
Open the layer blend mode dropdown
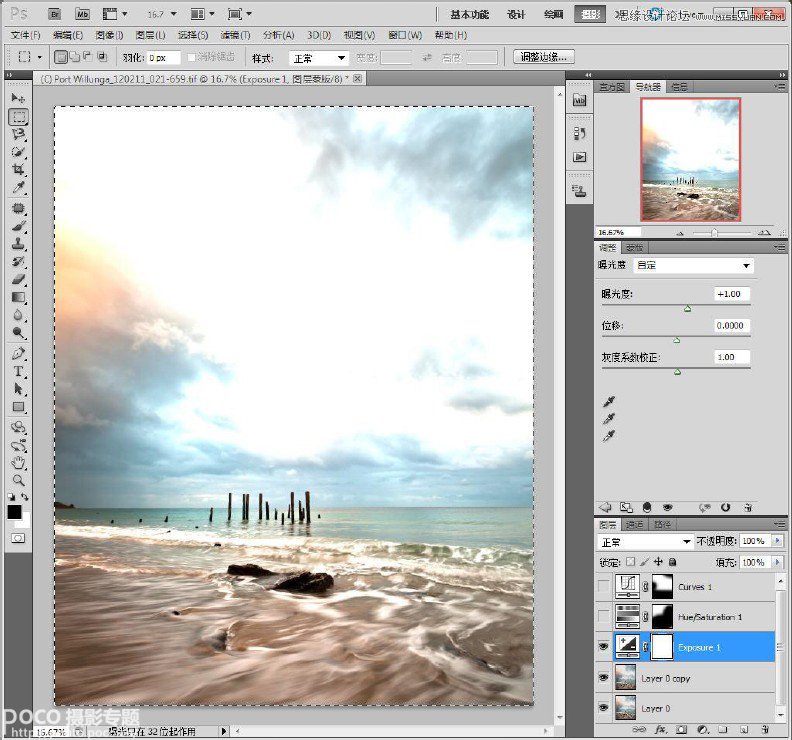(x=645, y=542)
